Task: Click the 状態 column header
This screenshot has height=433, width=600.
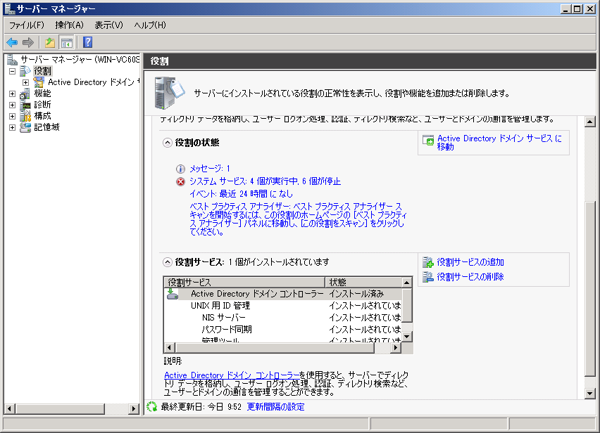Action: [x=363, y=282]
